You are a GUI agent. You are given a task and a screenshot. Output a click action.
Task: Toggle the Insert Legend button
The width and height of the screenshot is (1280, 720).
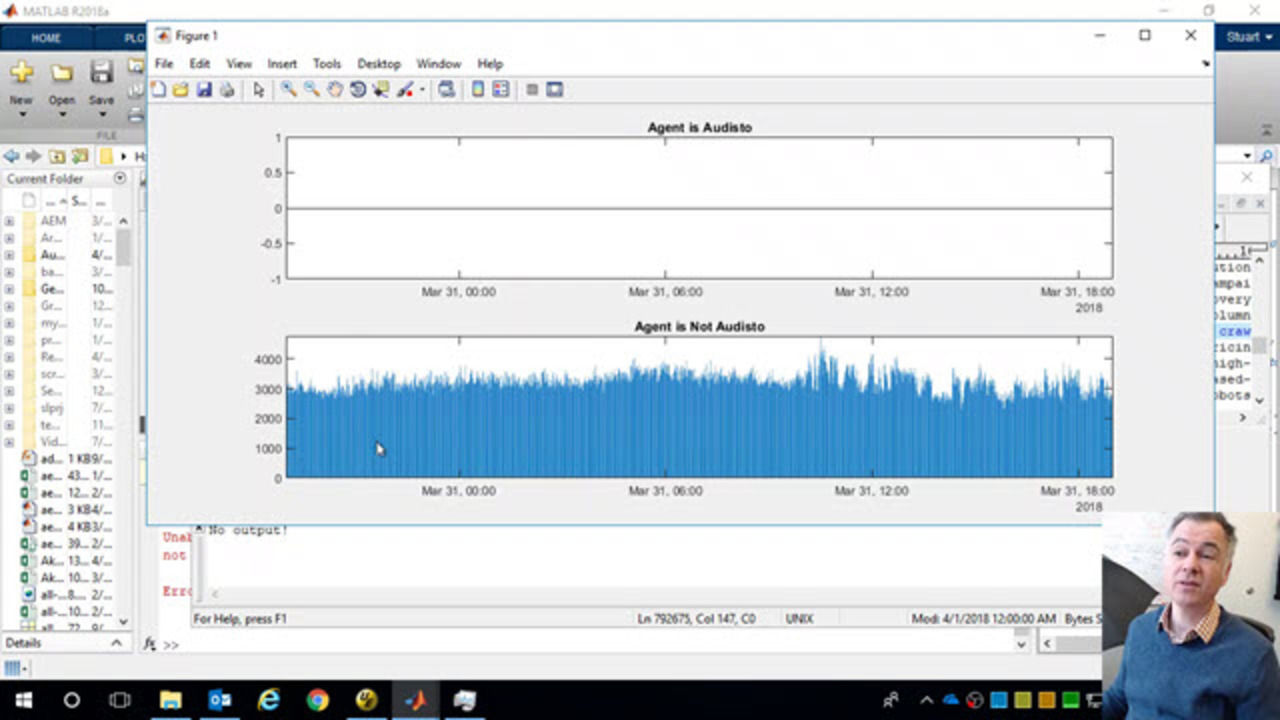pyautogui.click(x=501, y=90)
